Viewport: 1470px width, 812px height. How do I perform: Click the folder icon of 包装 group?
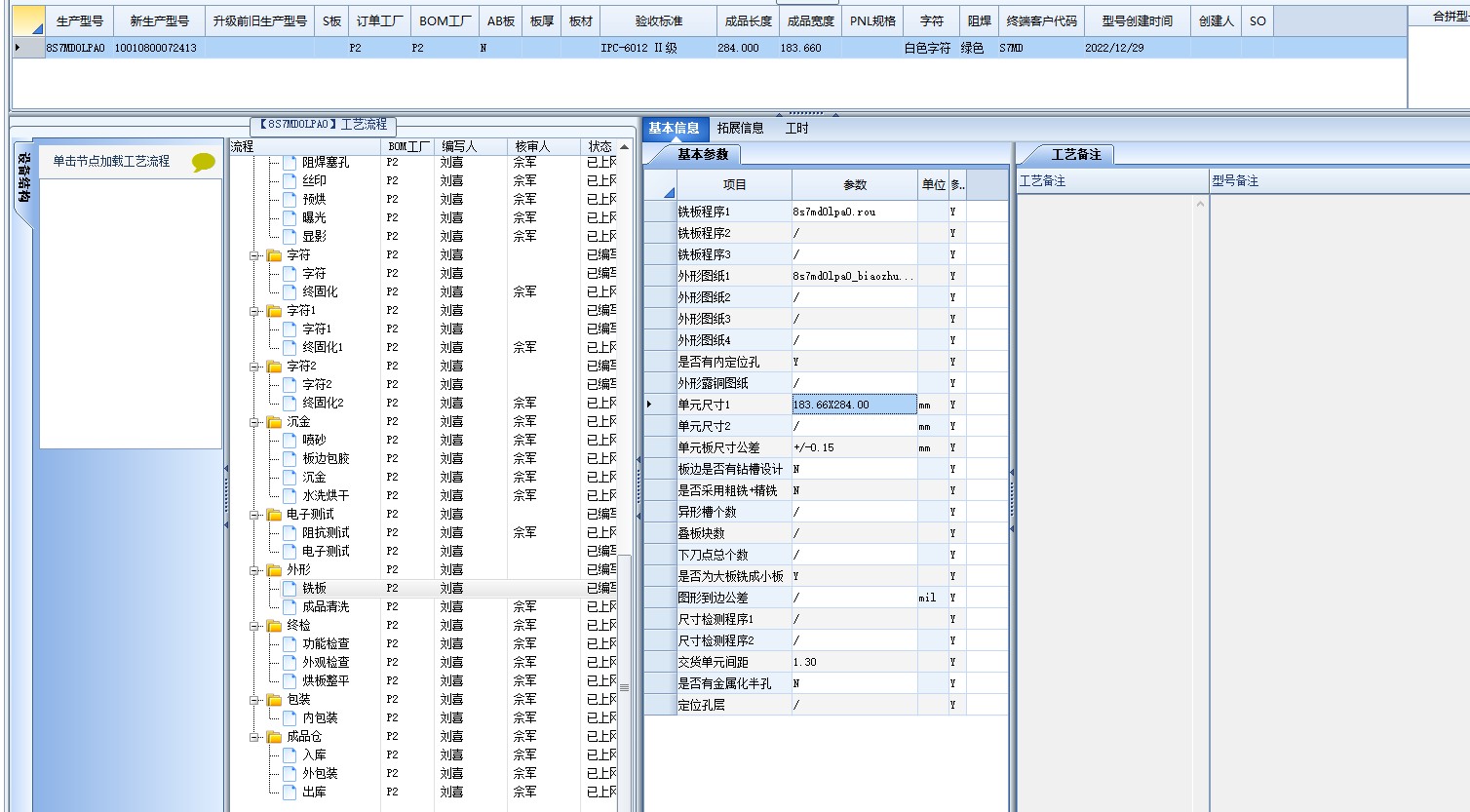(x=274, y=700)
